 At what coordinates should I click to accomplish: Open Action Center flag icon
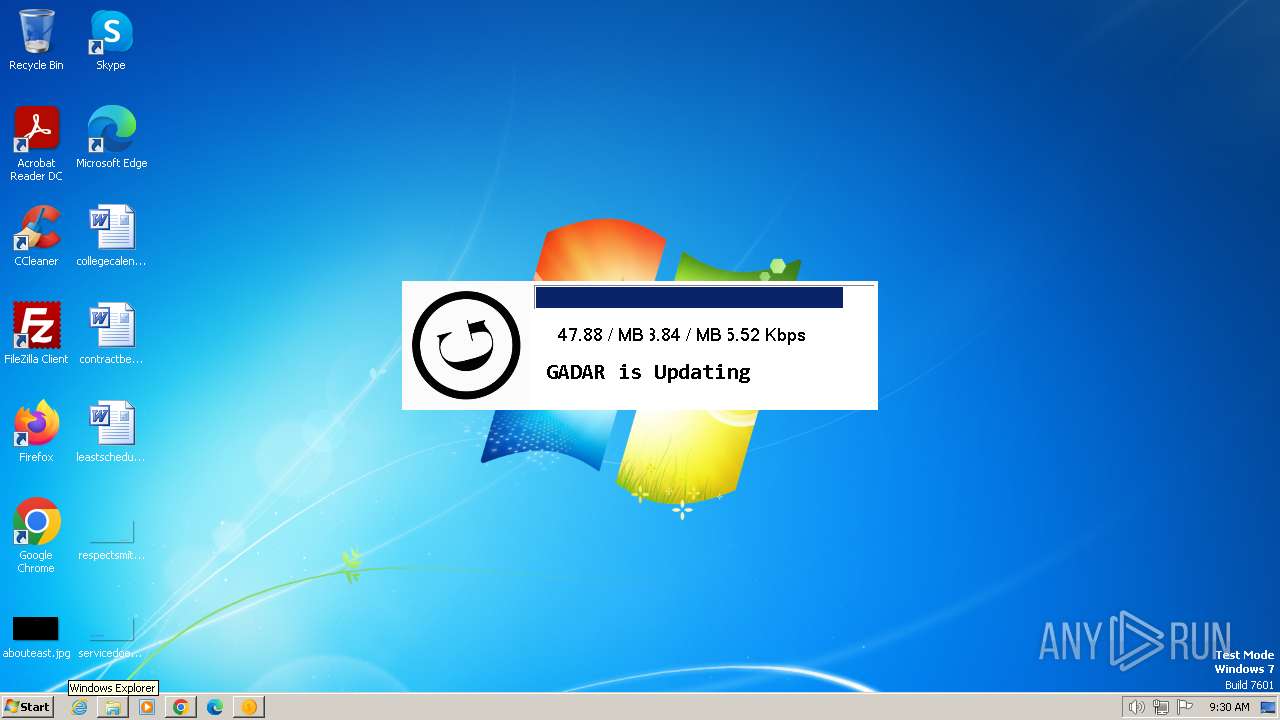click(x=1186, y=707)
